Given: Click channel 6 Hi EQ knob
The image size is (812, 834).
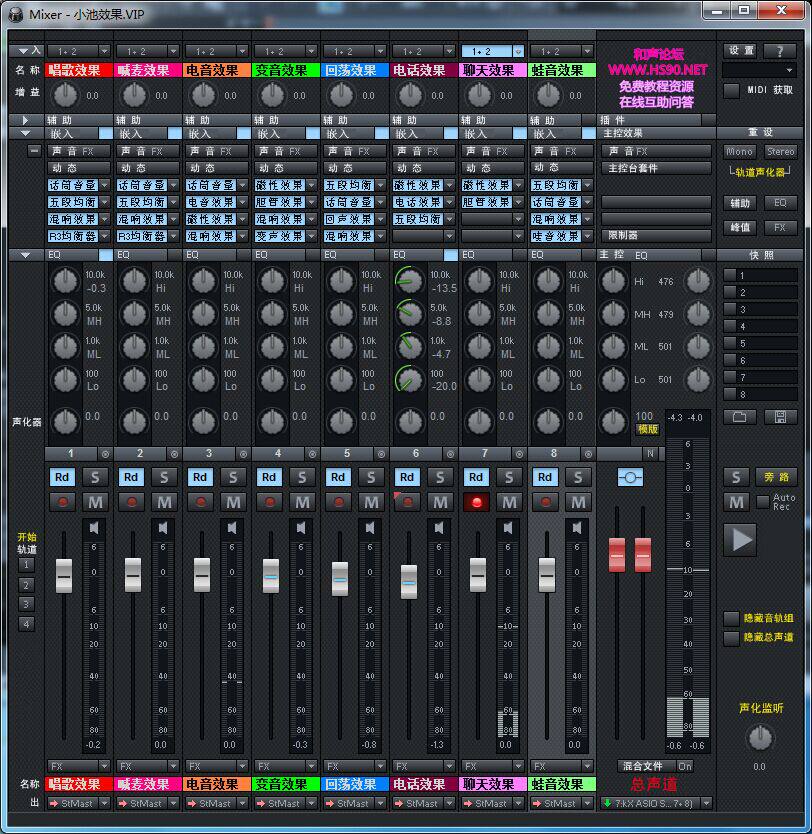Looking at the screenshot, I should (x=410, y=280).
